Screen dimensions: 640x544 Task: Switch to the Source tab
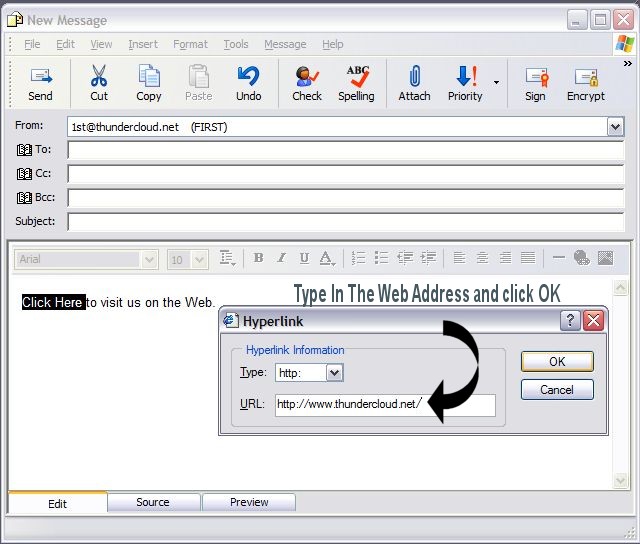coord(153,502)
